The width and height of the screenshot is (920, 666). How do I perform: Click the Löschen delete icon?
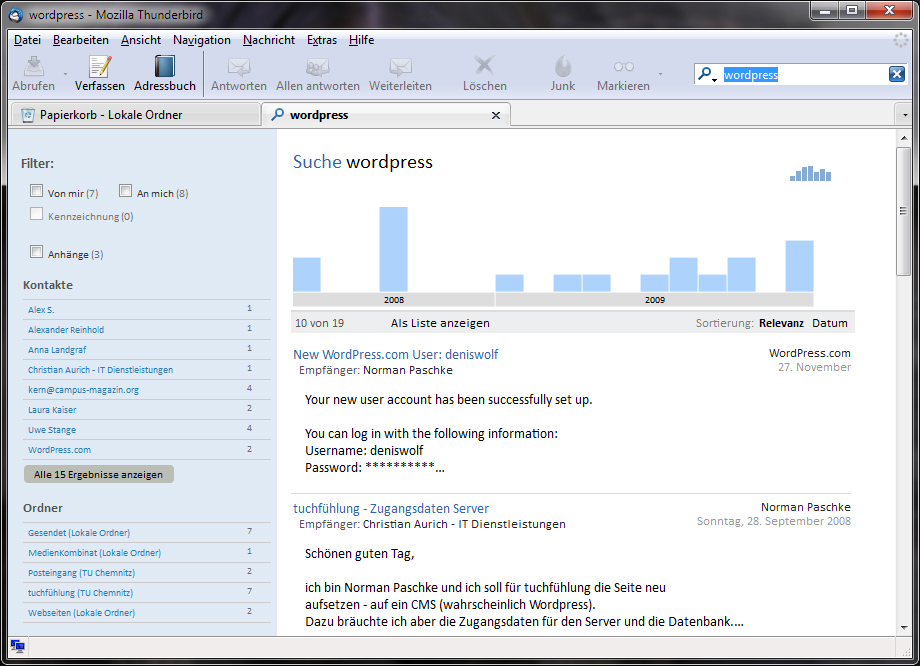point(484,65)
